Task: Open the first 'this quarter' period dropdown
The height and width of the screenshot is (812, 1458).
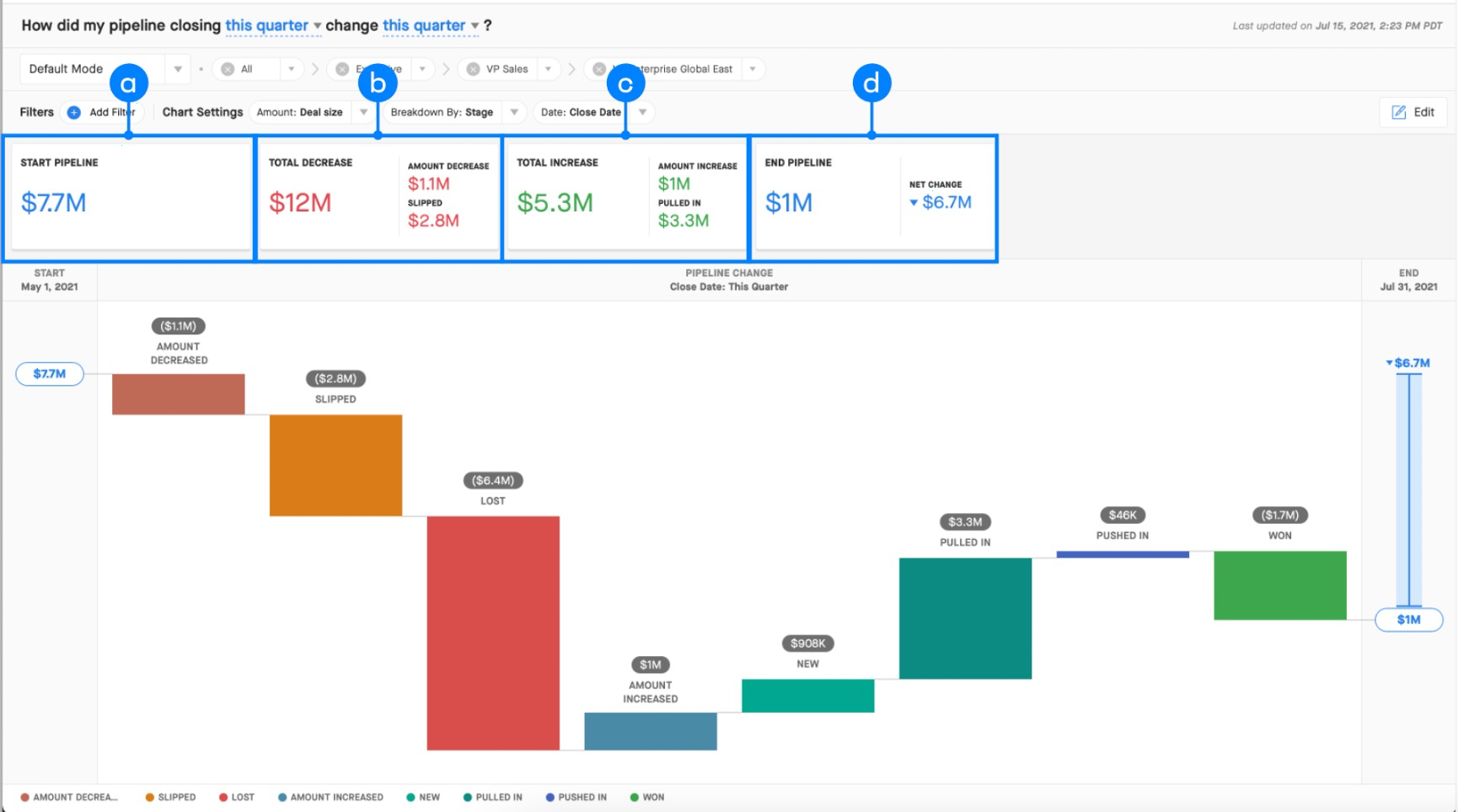Action: [x=273, y=26]
